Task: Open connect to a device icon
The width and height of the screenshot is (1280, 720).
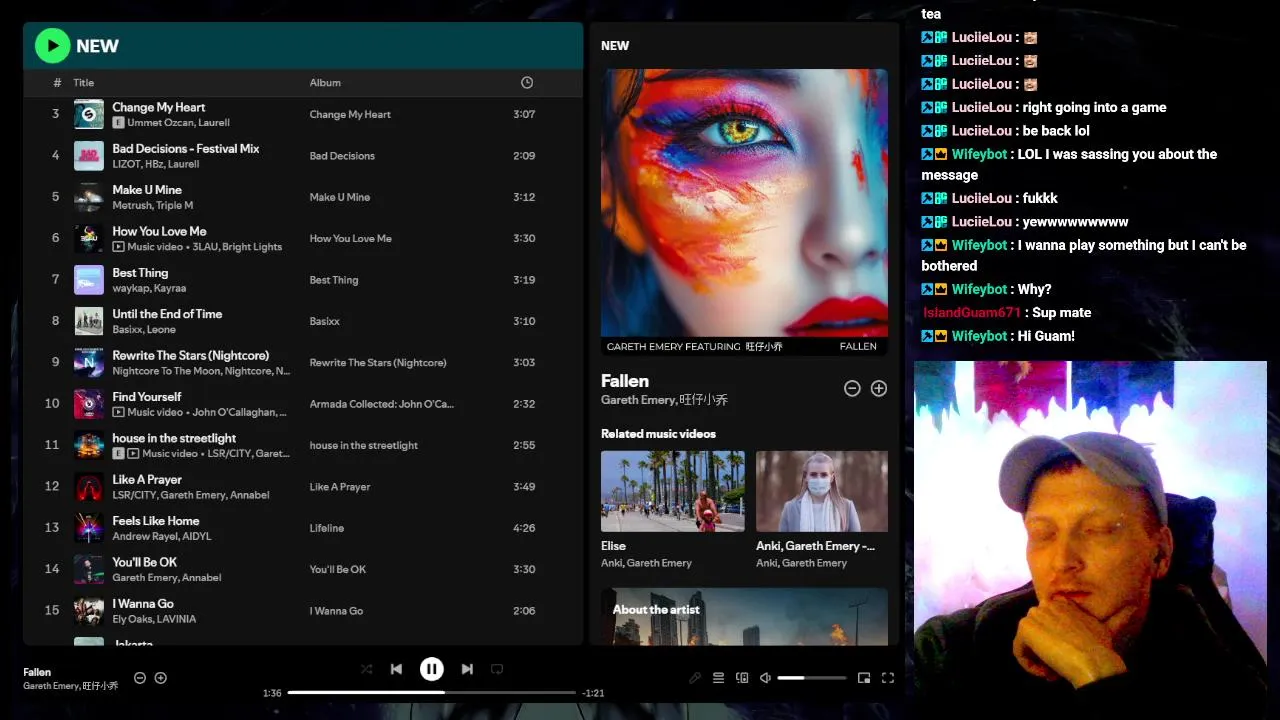Action: click(742, 678)
